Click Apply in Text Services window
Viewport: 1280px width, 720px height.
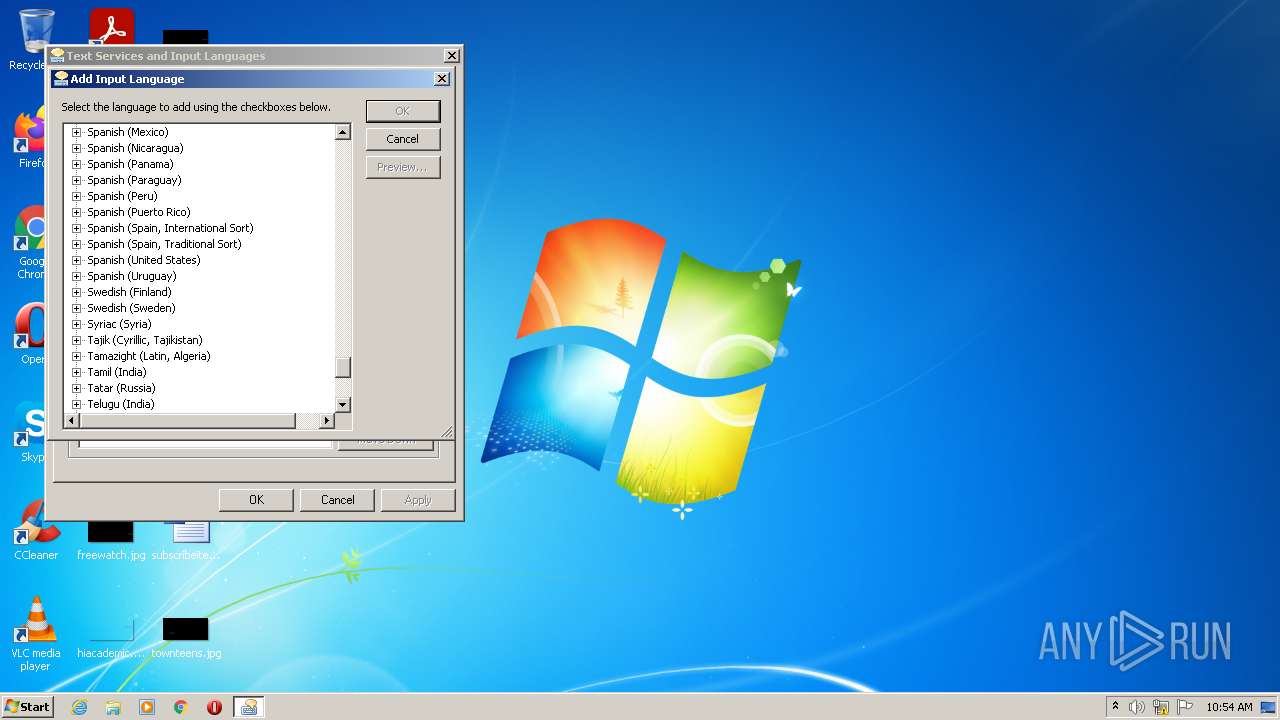pos(418,500)
